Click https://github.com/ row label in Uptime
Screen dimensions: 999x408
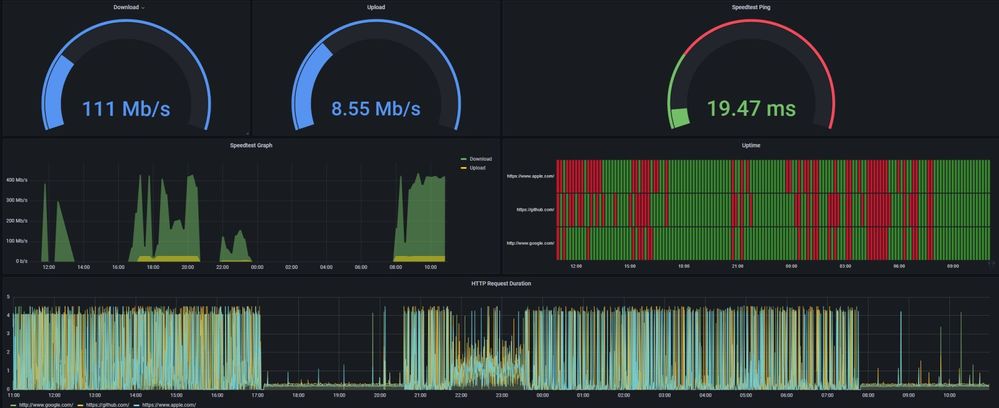tap(535, 209)
